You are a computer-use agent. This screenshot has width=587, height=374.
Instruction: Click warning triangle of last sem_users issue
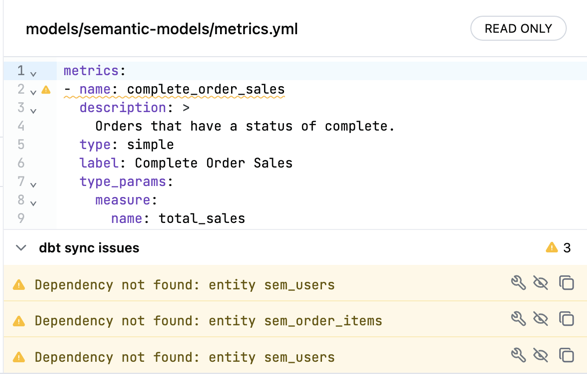click(x=19, y=357)
